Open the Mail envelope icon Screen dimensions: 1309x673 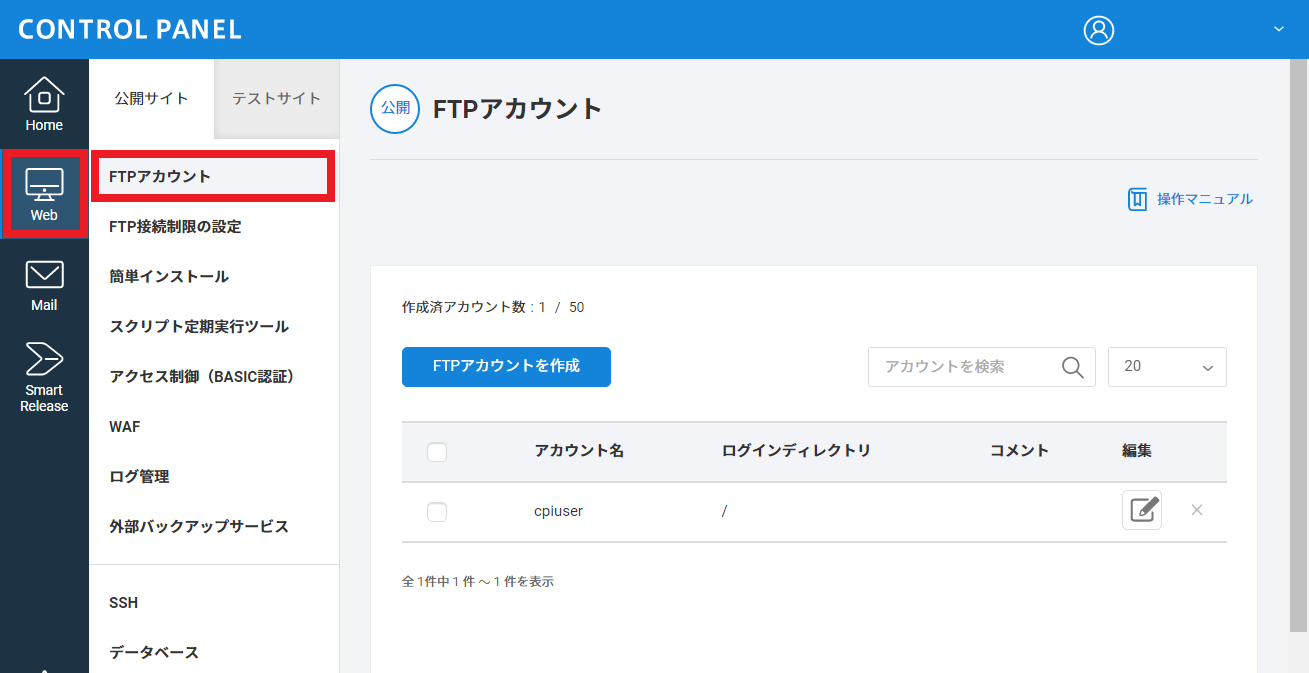pyautogui.click(x=44, y=275)
